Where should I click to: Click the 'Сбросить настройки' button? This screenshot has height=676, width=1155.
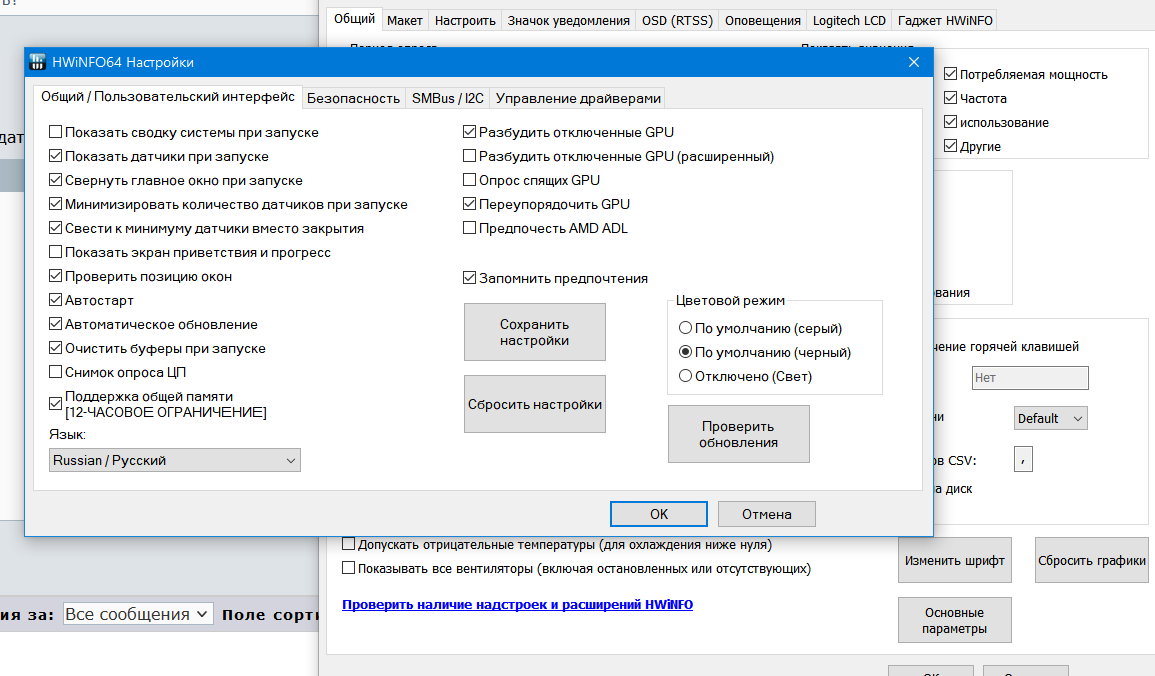(x=535, y=404)
